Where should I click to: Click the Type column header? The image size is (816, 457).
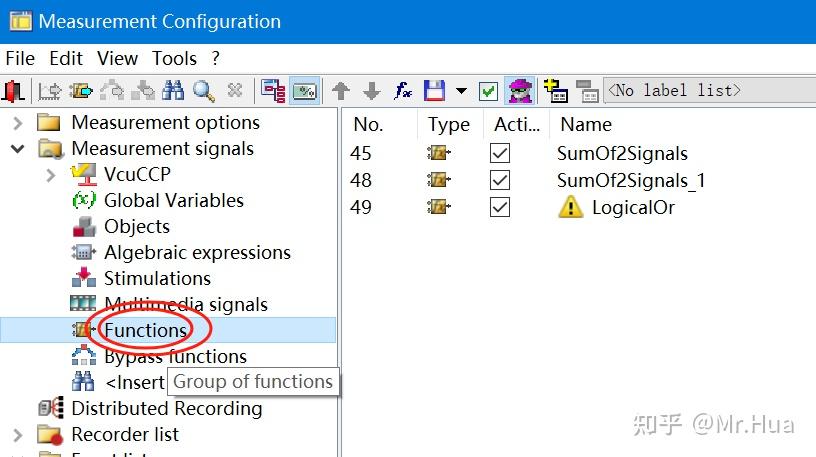pyautogui.click(x=448, y=125)
